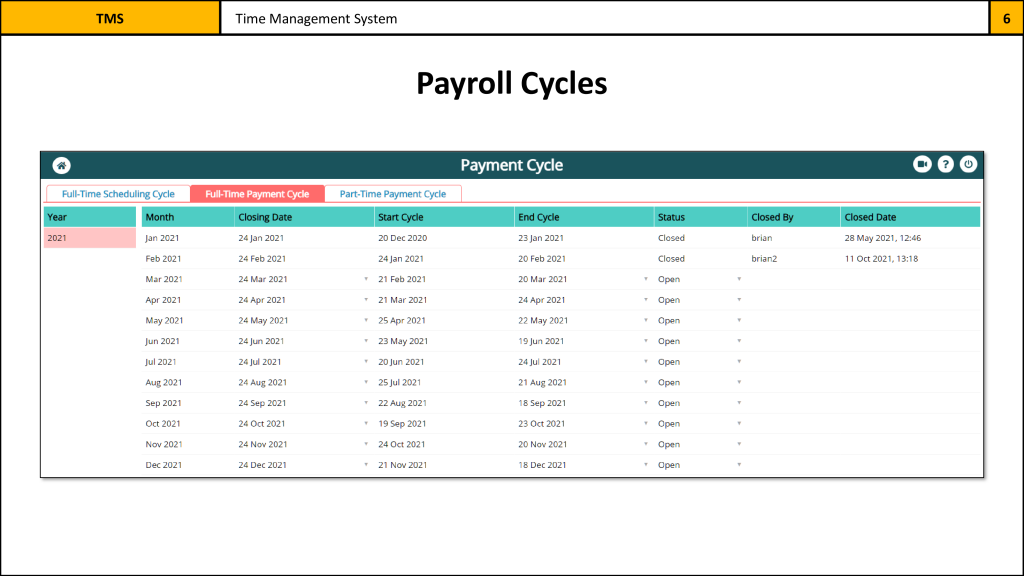Expand Closing Date dropdown for Mar 2021
This screenshot has width=1024, height=576.
[x=366, y=280]
